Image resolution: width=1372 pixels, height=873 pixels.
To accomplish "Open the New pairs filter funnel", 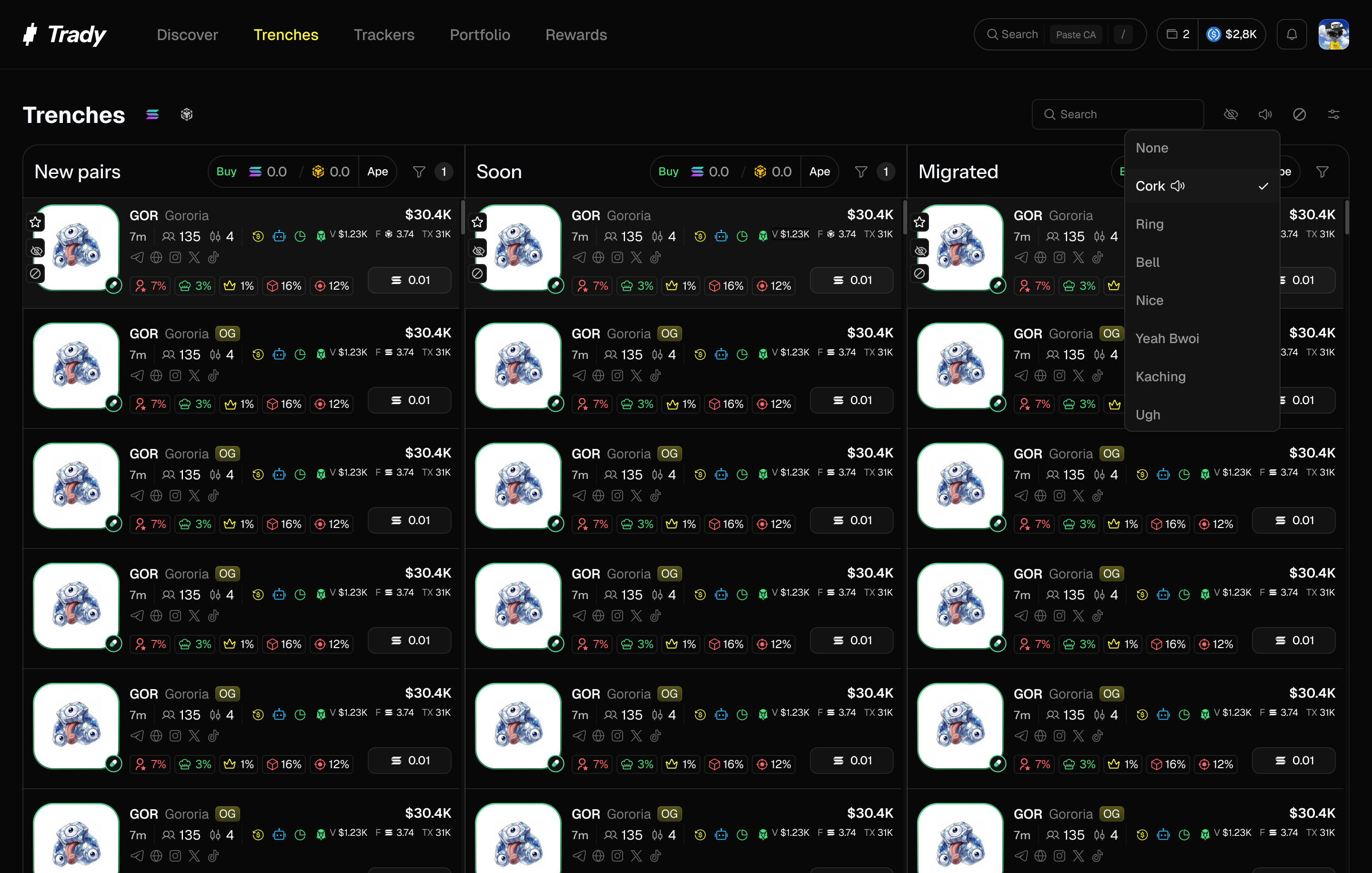I will click(x=419, y=172).
